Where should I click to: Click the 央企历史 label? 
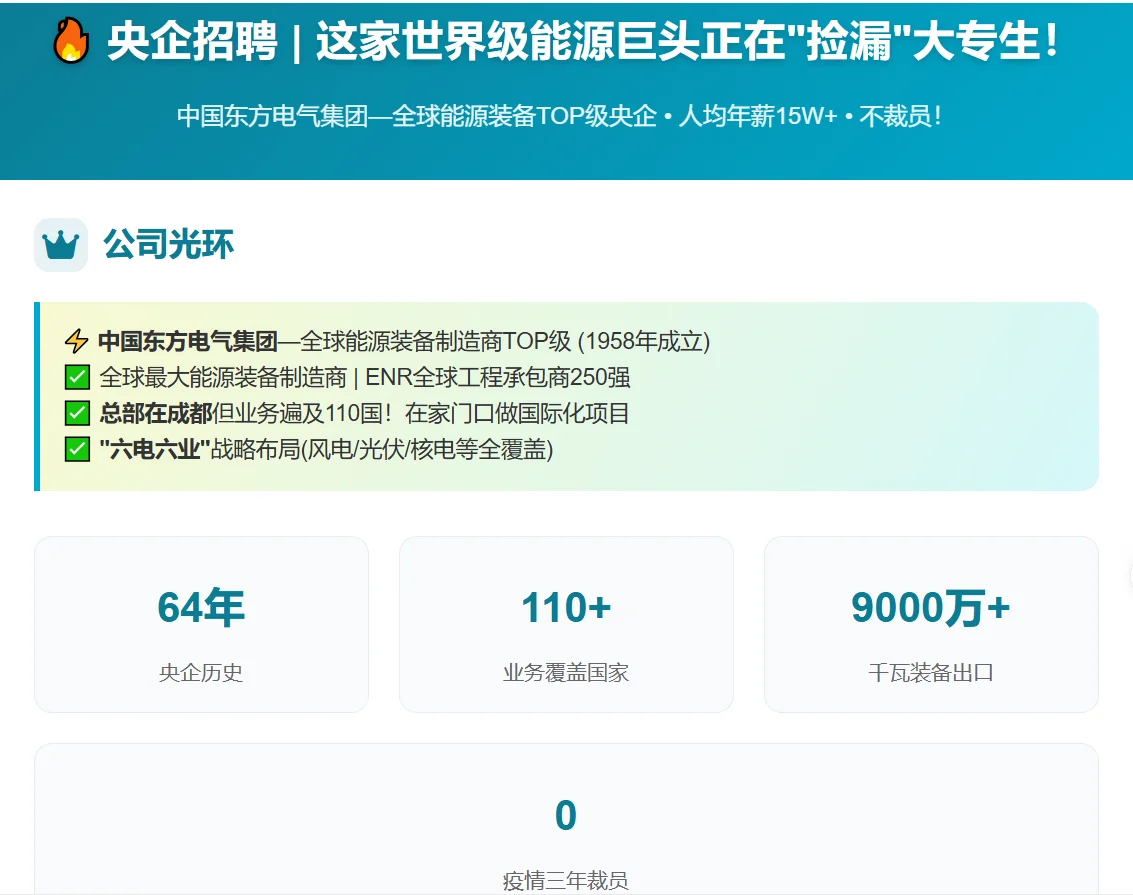point(202,673)
